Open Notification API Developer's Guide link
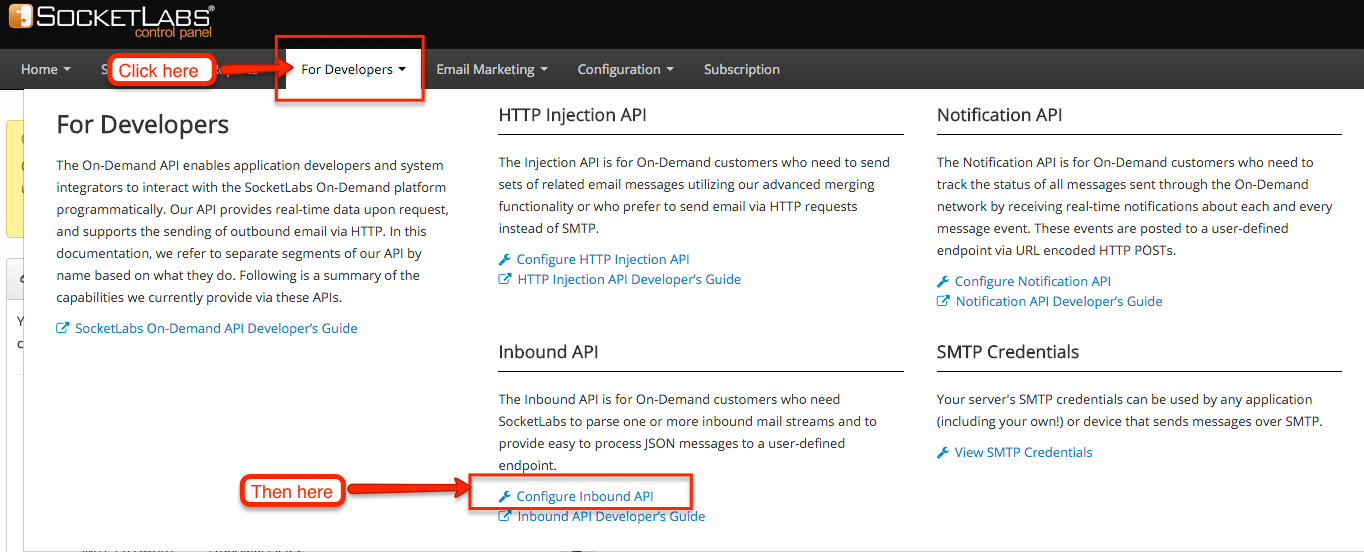1364x552 pixels. click(x=1059, y=301)
